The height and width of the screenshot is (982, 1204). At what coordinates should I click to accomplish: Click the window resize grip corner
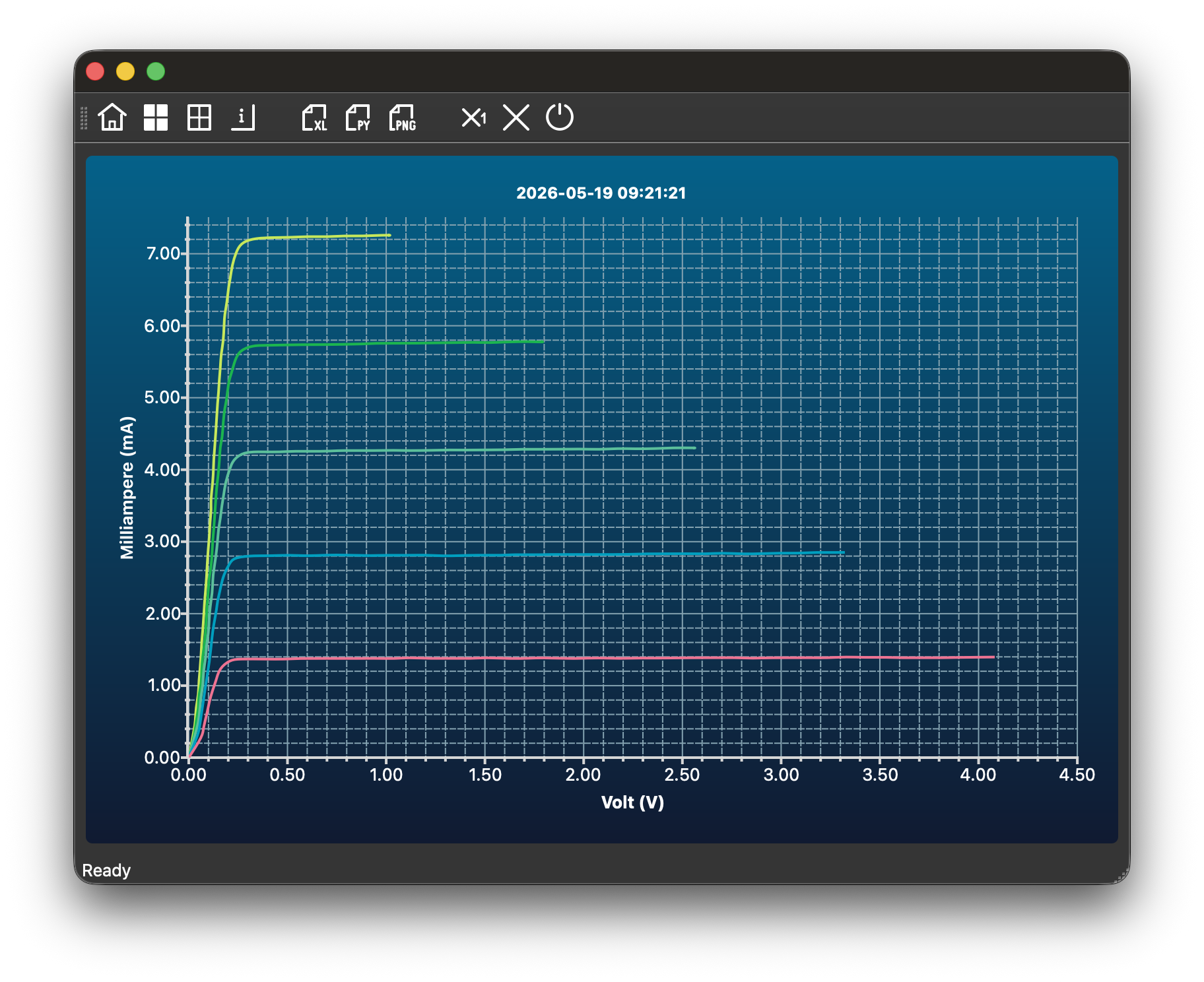pyautogui.click(x=1121, y=876)
